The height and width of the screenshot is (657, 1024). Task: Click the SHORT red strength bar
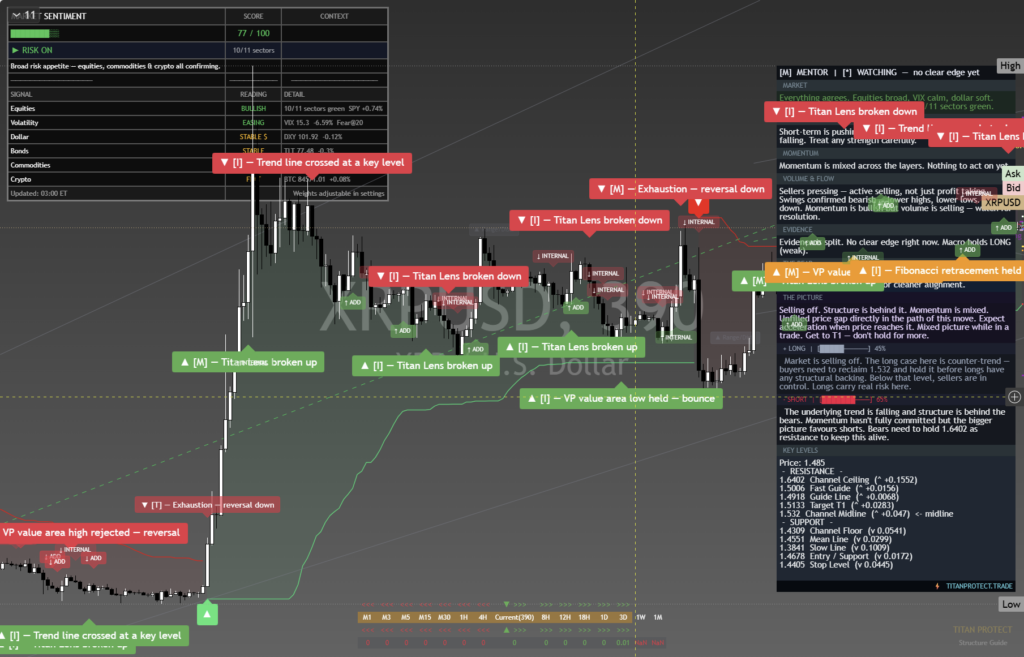(x=846, y=399)
